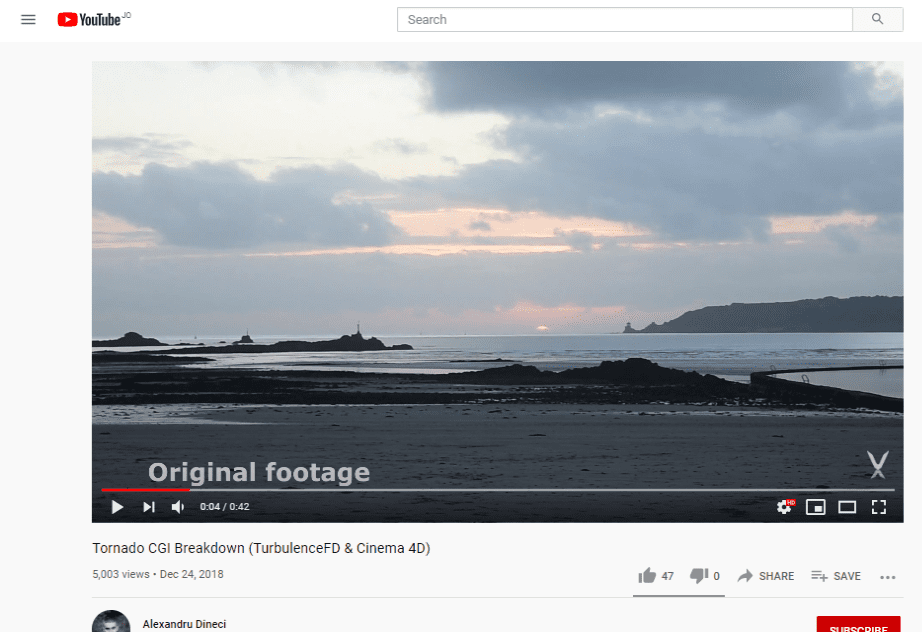Save video to a playlist
This screenshot has height=632, width=922.
(836, 576)
